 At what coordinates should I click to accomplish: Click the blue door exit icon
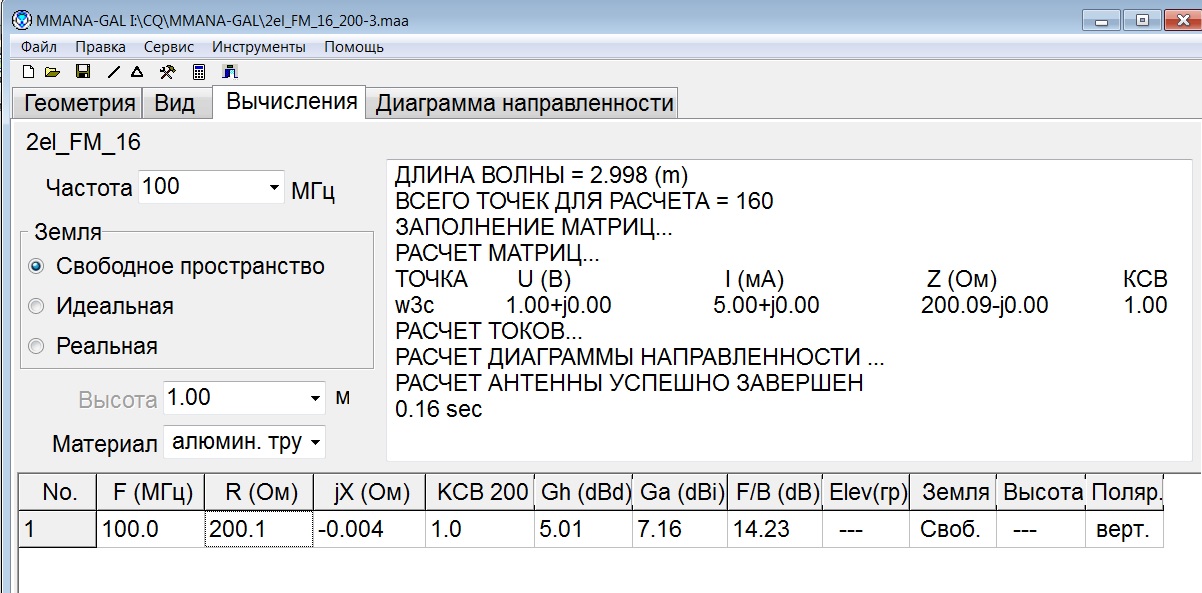[x=229, y=72]
